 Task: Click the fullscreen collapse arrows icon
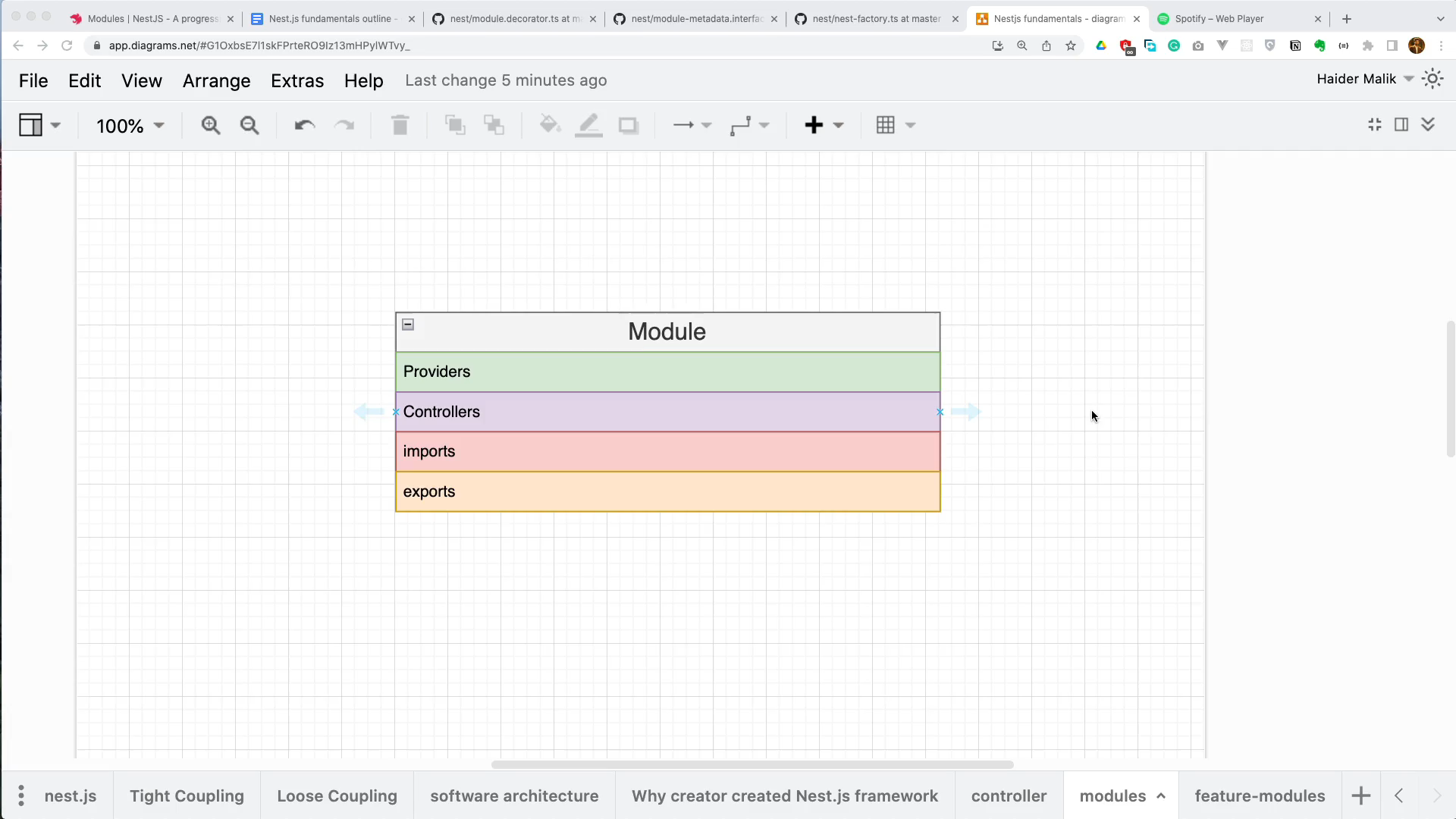pyautogui.click(x=1375, y=125)
